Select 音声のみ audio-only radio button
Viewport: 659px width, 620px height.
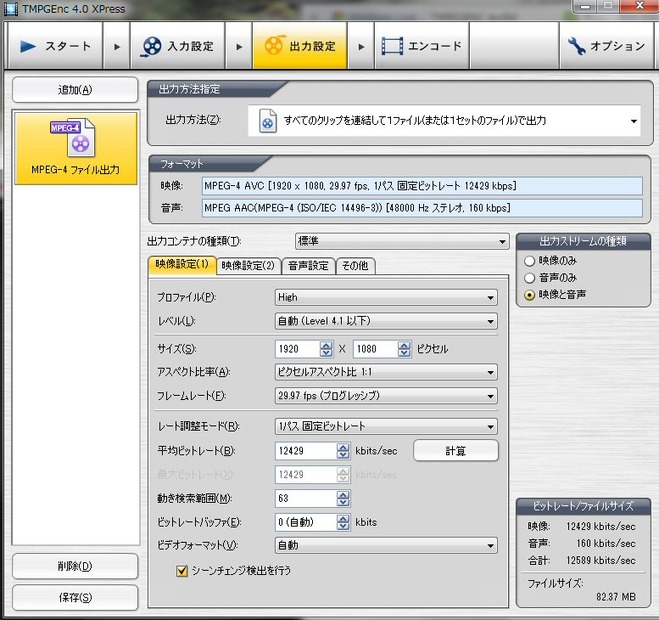click(530, 278)
